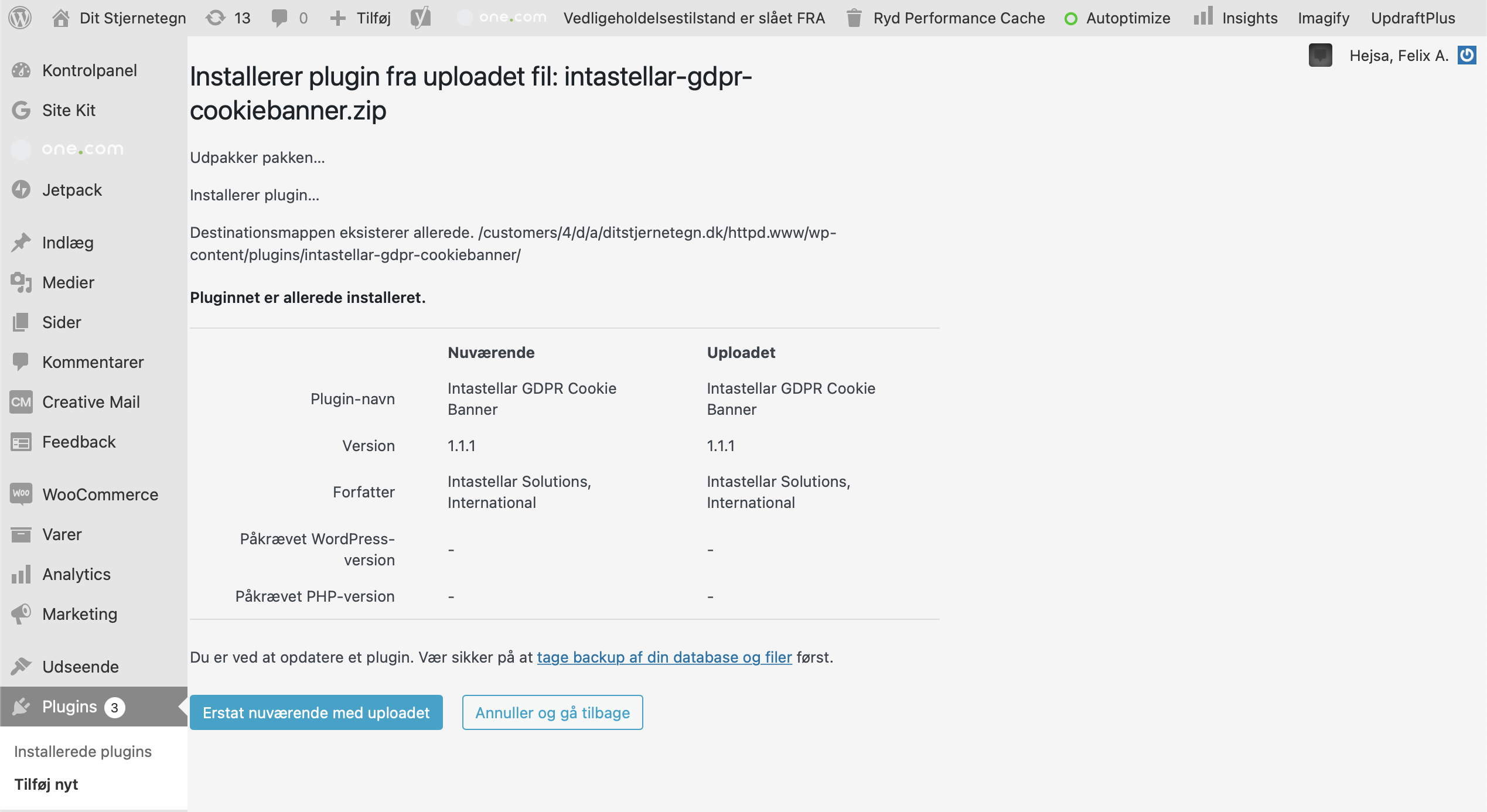Click the Kontrolpanel dashboard icon

click(21, 70)
